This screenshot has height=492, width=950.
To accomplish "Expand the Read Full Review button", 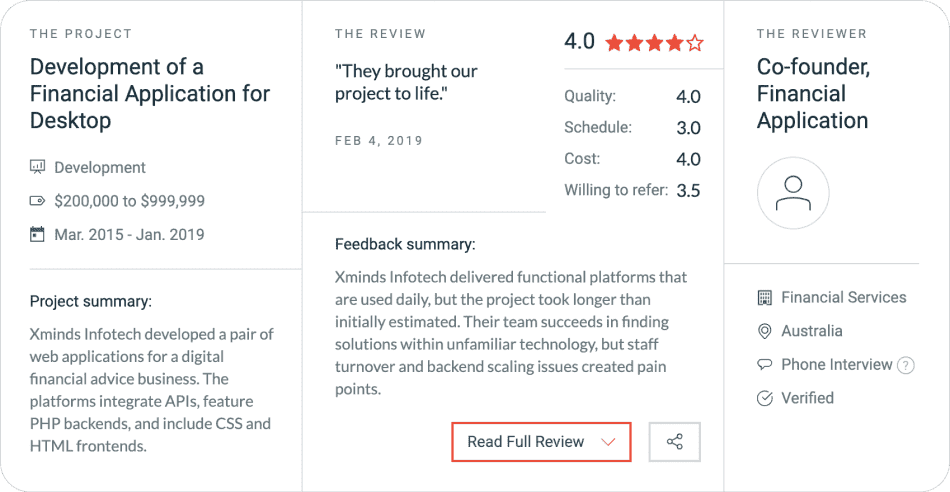I will (x=541, y=442).
